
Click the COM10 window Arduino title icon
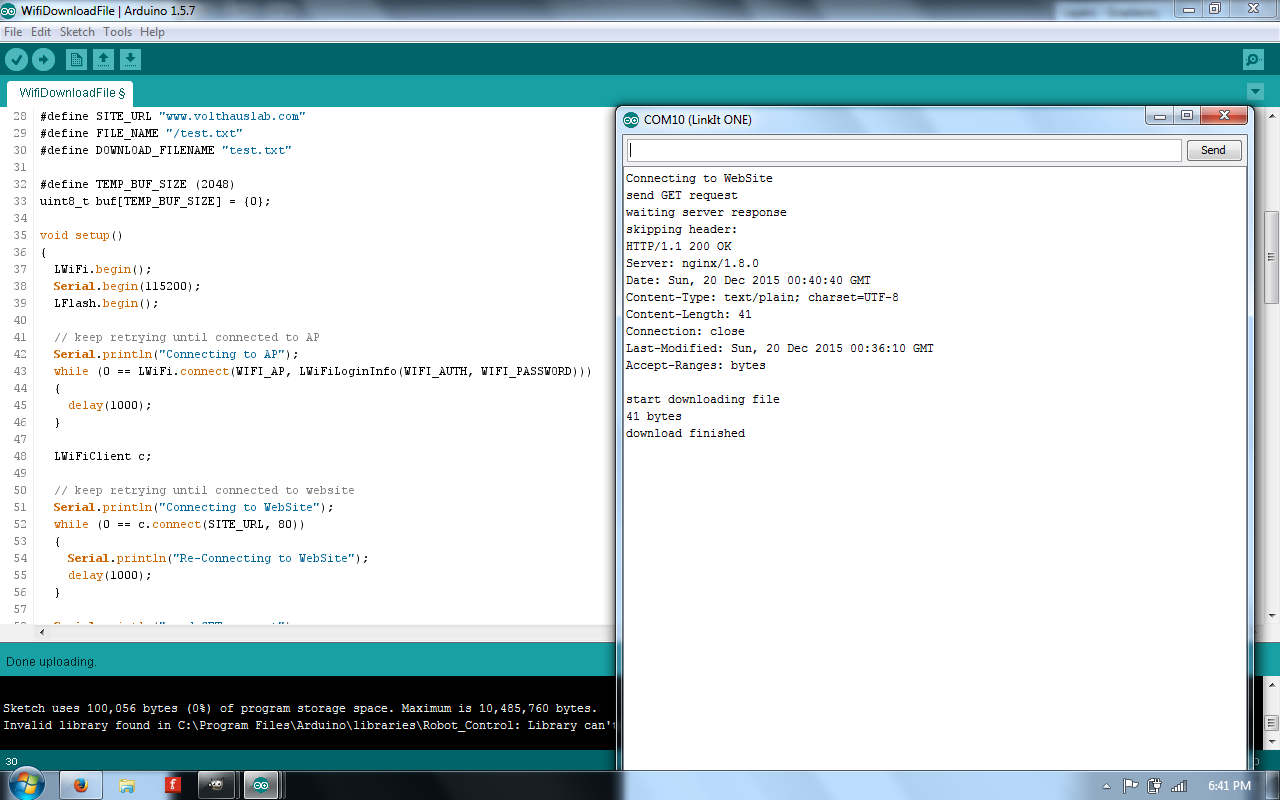point(630,120)
